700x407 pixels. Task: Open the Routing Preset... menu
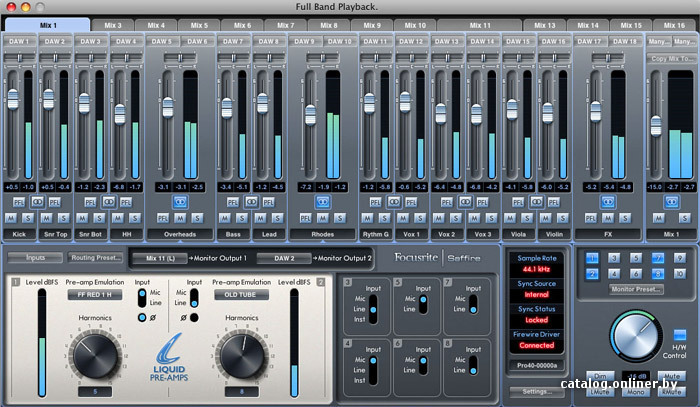tap(96, 257)
